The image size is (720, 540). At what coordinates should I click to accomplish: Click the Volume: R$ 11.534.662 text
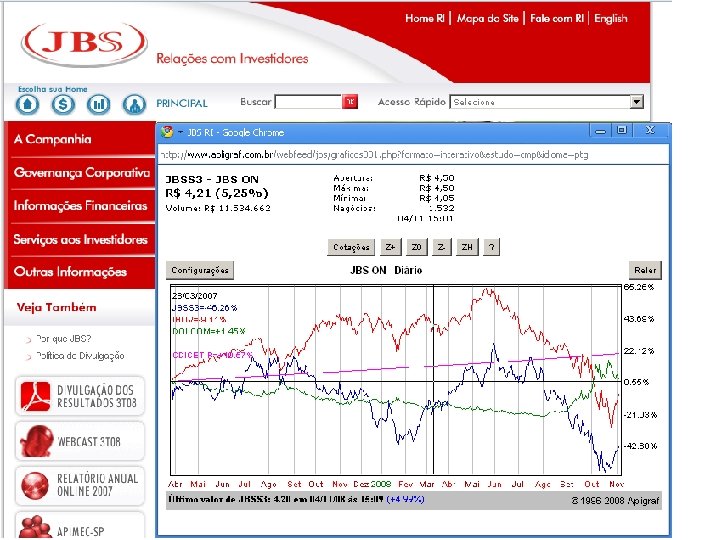(x=218, y=208)
